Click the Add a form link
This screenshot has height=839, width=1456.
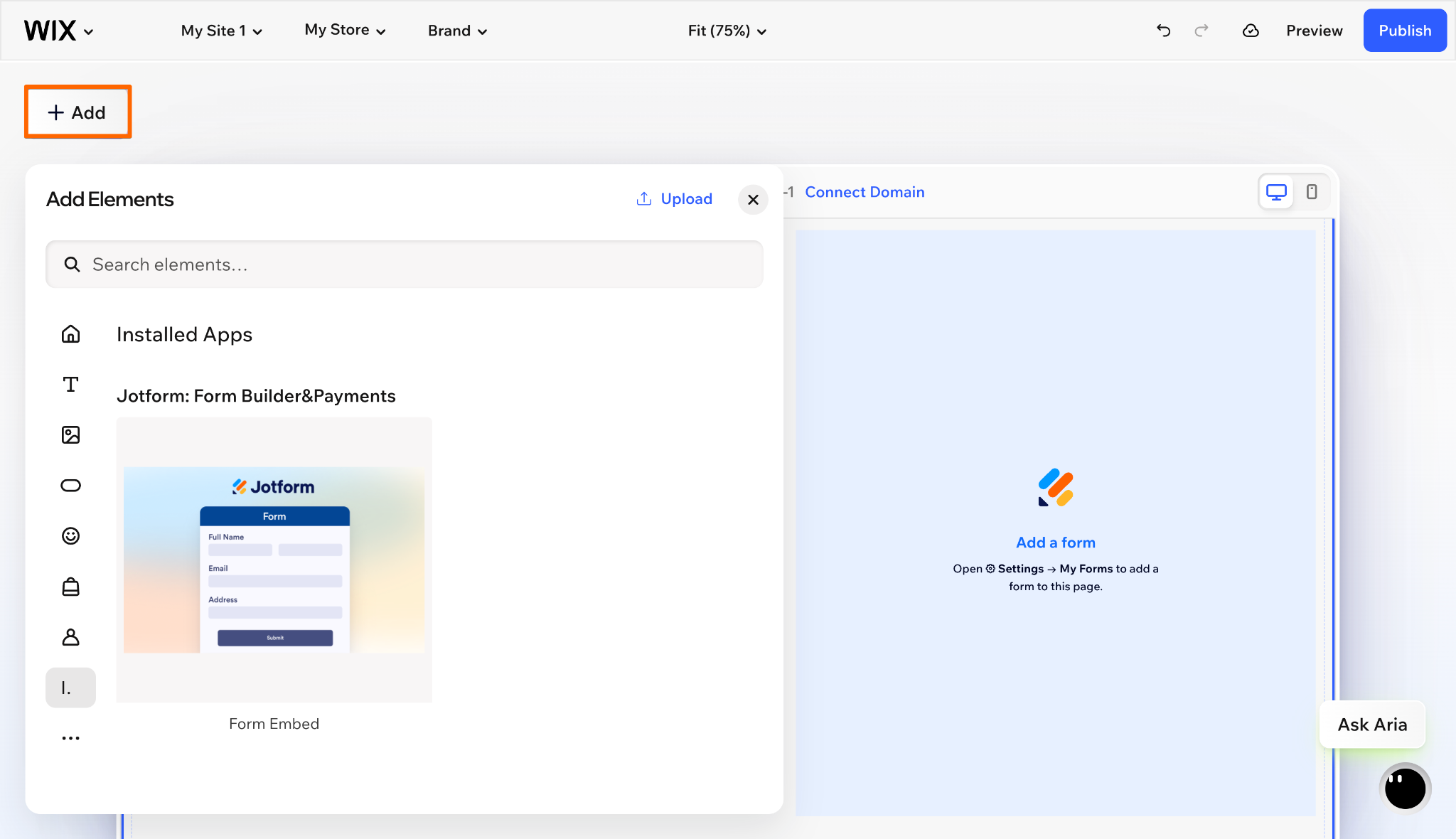(1056, 543)
